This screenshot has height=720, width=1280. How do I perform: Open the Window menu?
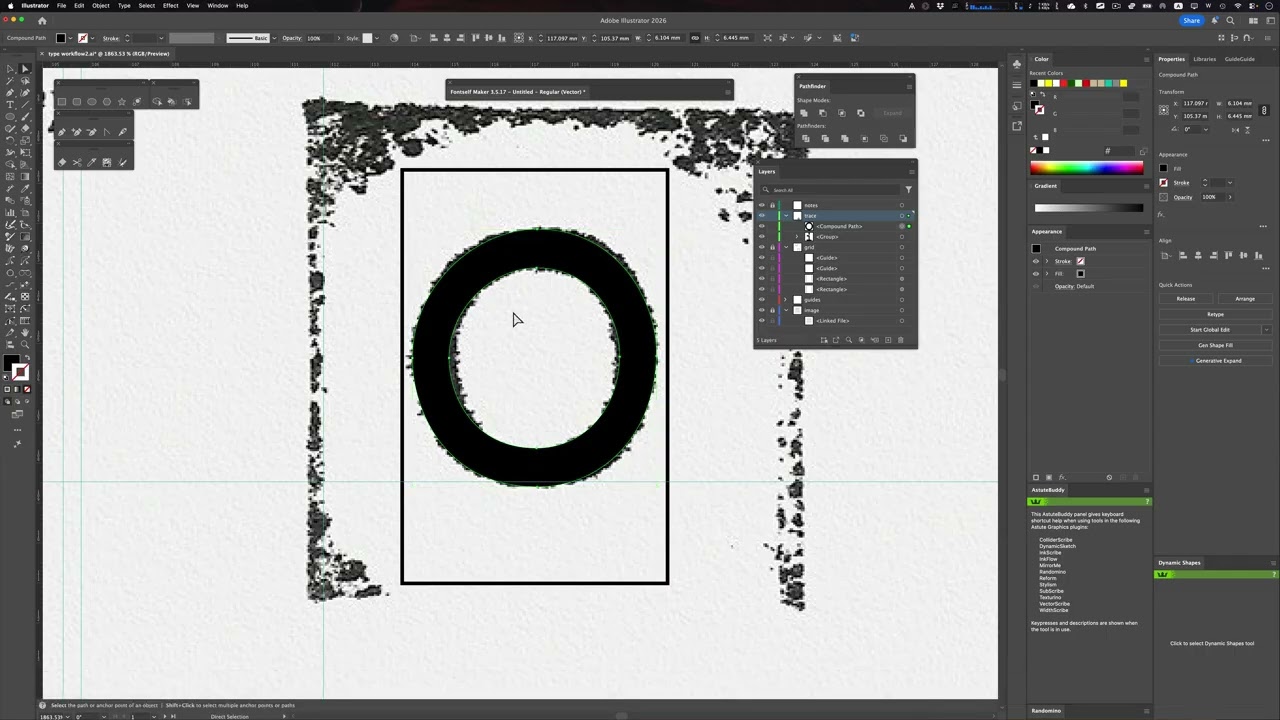(217, 6)
